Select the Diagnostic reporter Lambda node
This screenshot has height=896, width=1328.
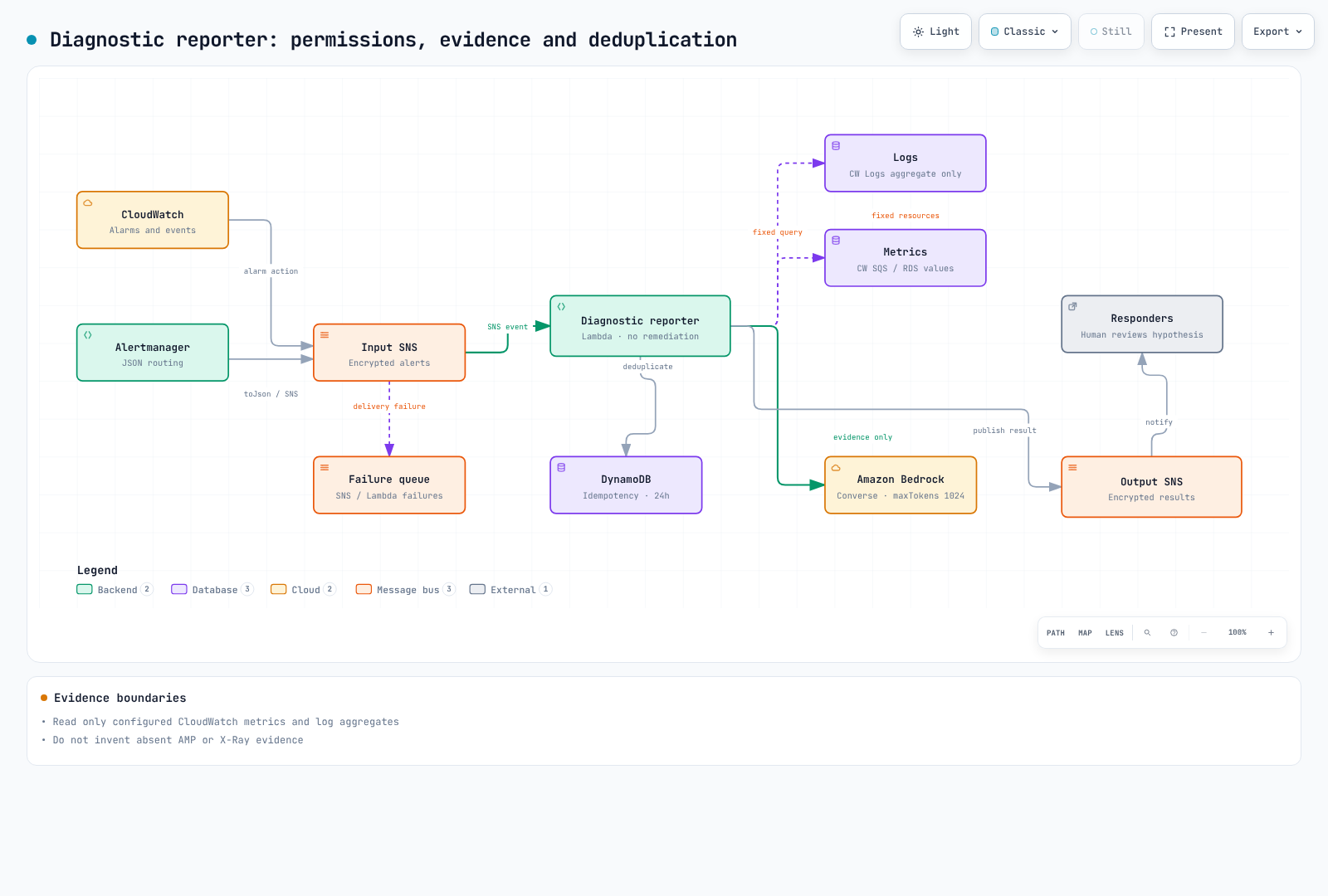[x=640, y=326]
